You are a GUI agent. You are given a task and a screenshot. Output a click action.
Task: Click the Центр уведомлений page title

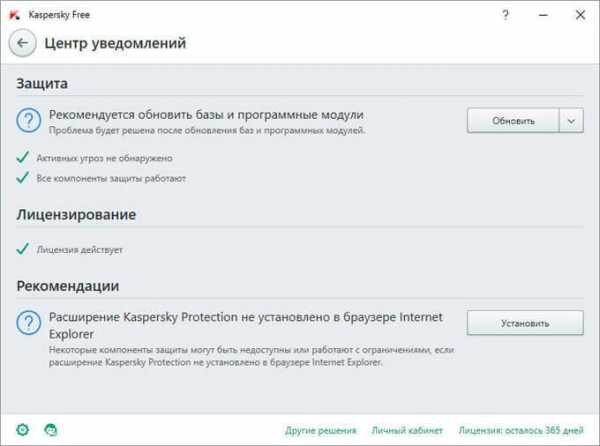pyautogui.click(x=115, y=43)
